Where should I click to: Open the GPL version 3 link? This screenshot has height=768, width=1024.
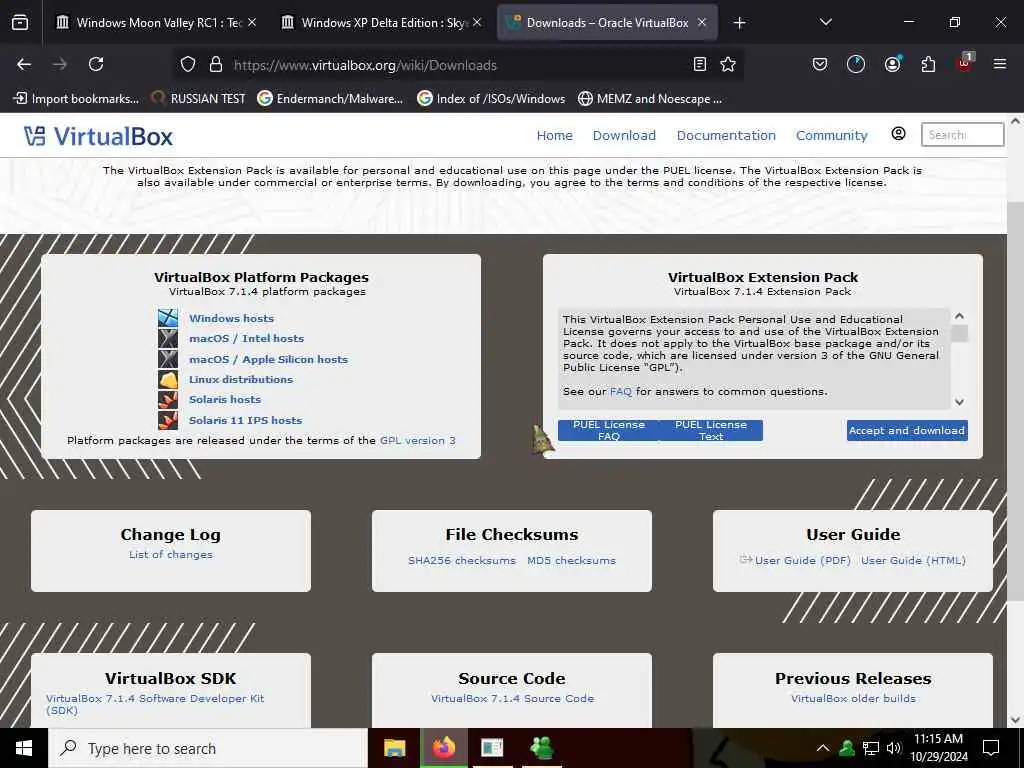(x=417, y=440)
